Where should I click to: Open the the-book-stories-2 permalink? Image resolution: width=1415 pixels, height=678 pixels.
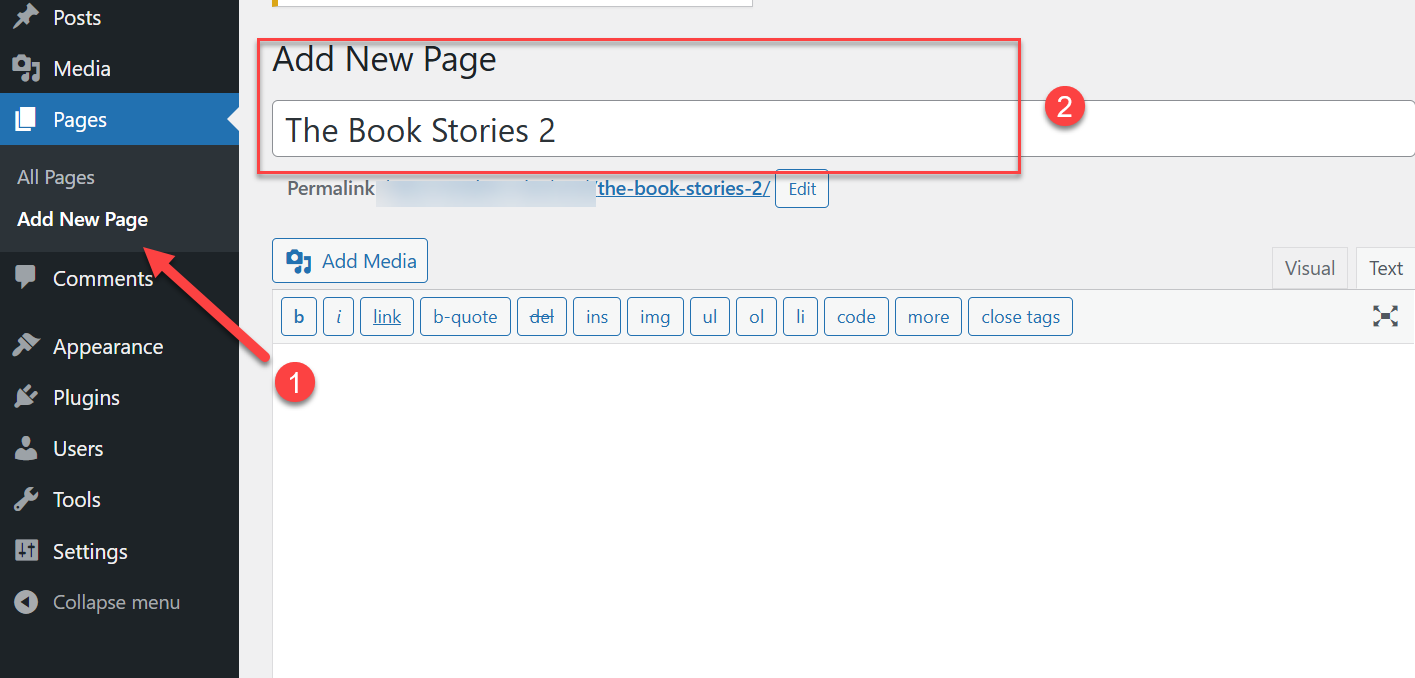(x=683, y=188)
